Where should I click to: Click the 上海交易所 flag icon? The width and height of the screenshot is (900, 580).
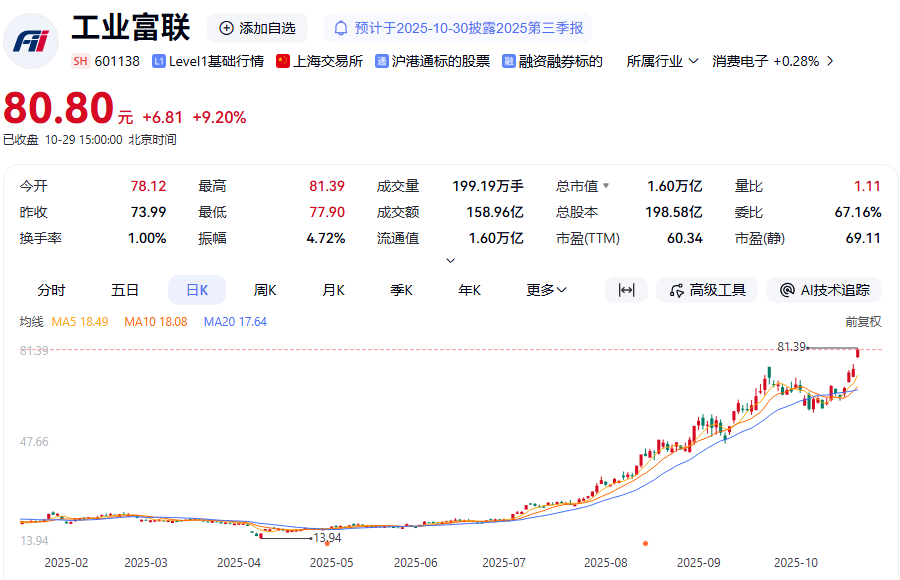283,61
